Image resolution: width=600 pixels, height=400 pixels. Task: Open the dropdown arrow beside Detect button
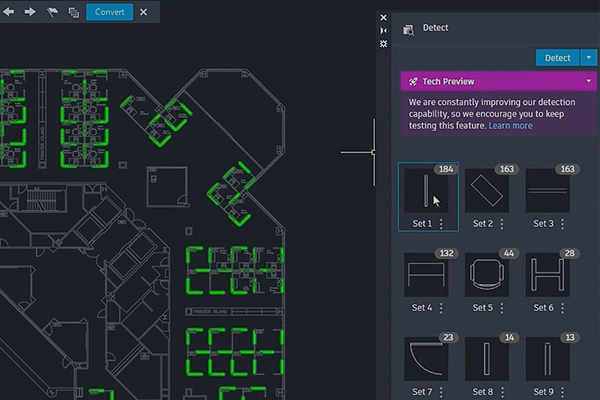point(588,58)
